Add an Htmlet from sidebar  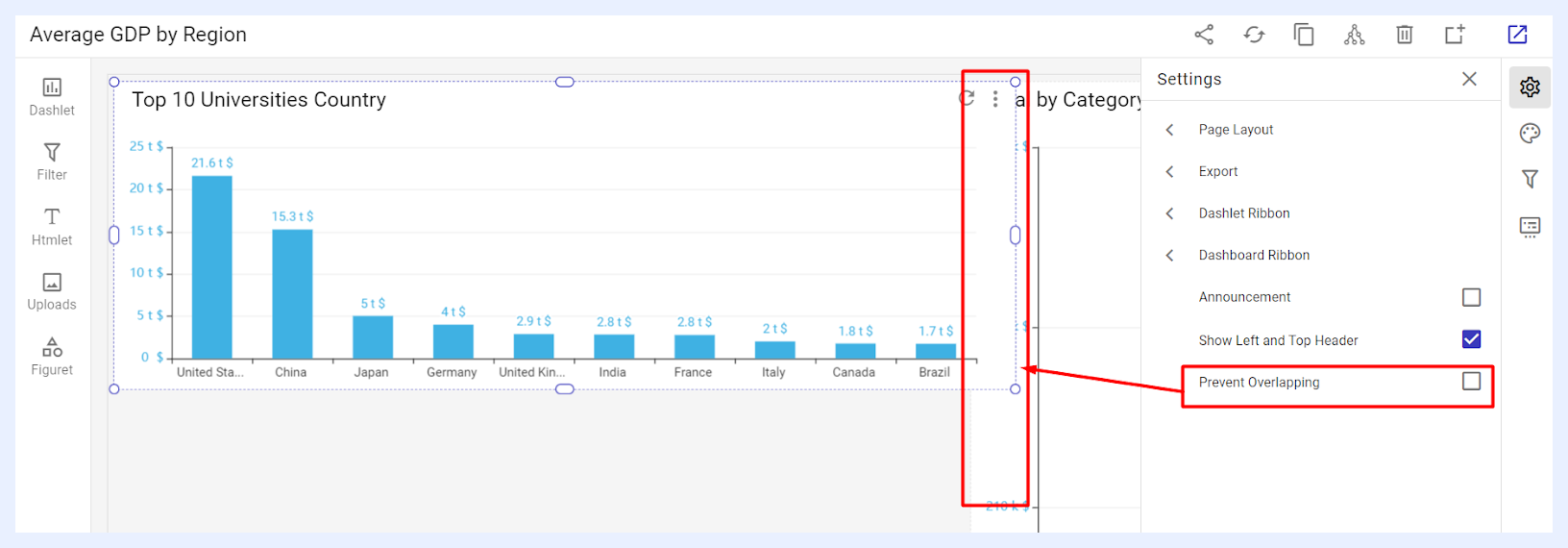[52, 227]
